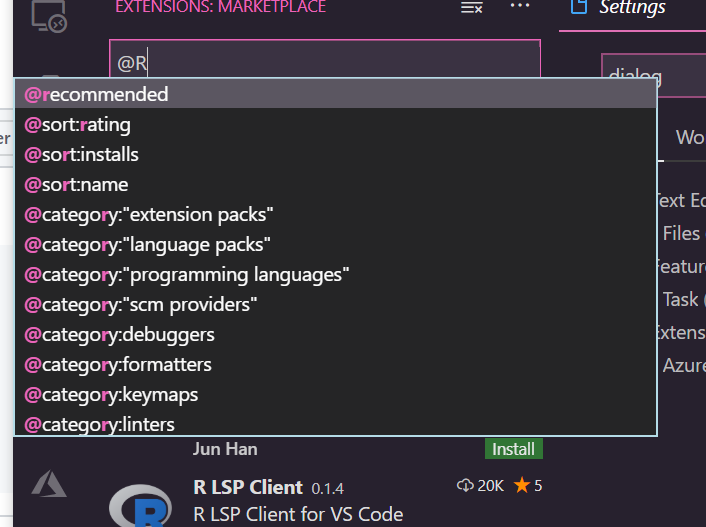Select the @recommended suggestion
The width and height of the screenshot is (706, 527).
(335, 94)
